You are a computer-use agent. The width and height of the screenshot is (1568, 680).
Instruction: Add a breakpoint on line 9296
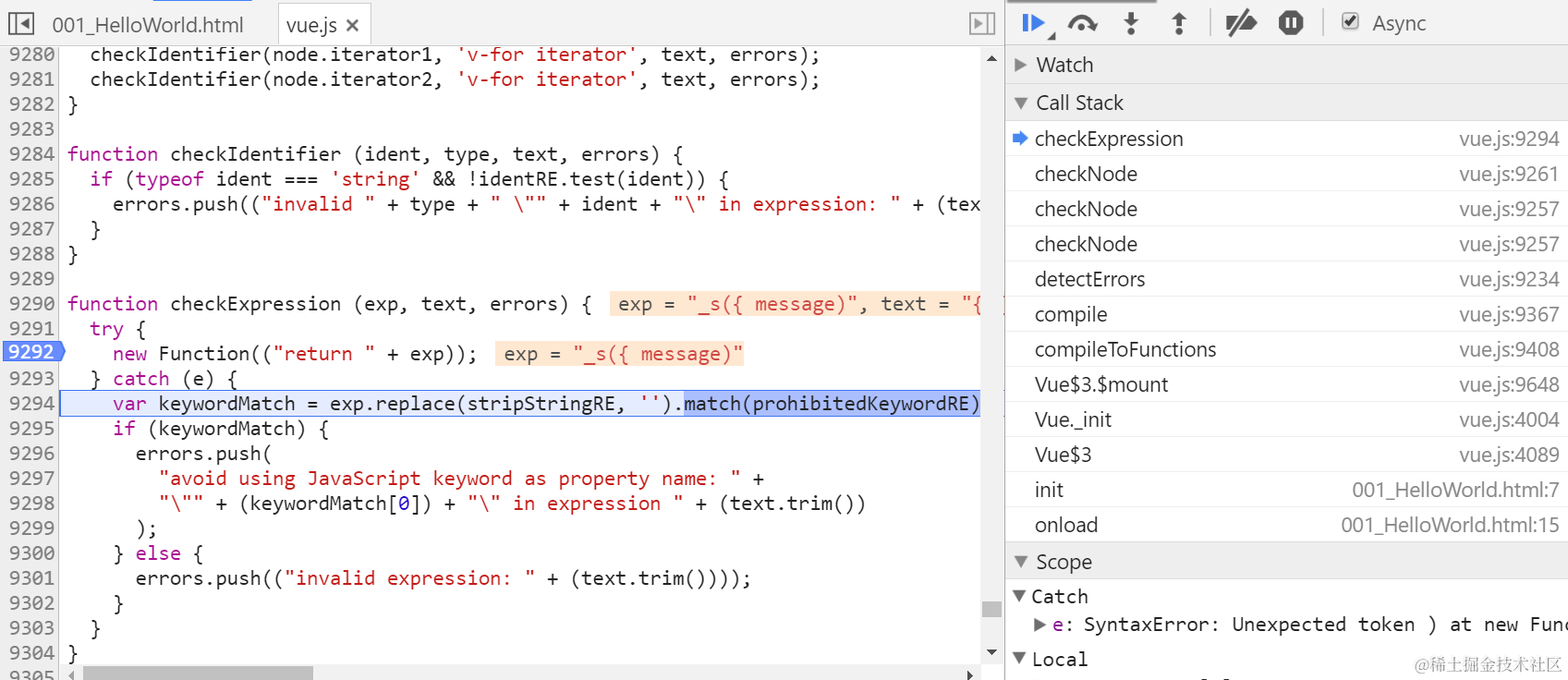tap(31, 454)
